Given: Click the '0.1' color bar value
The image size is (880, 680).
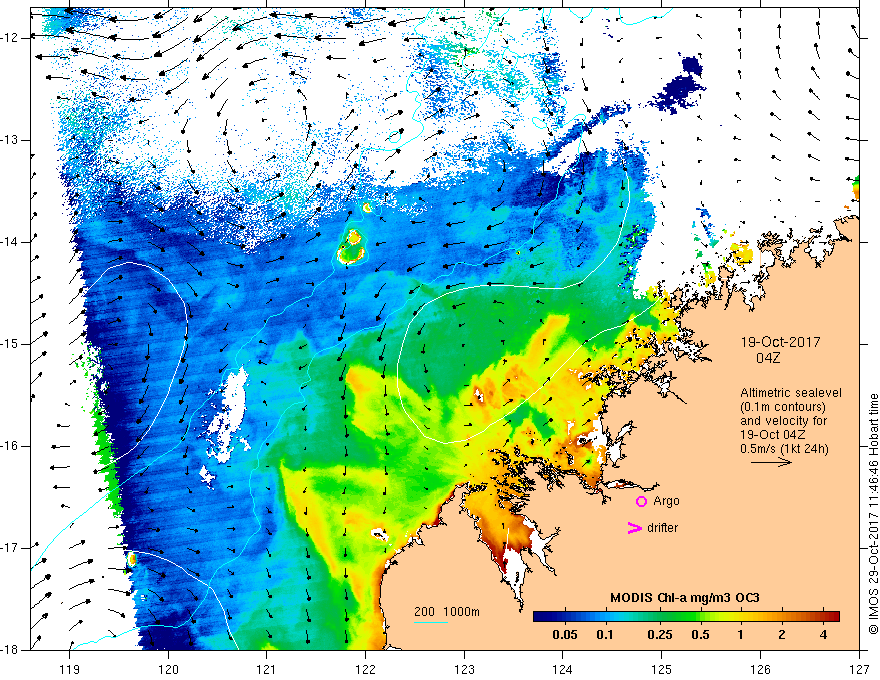Looking at the screenshot, I should pos(604,635).
